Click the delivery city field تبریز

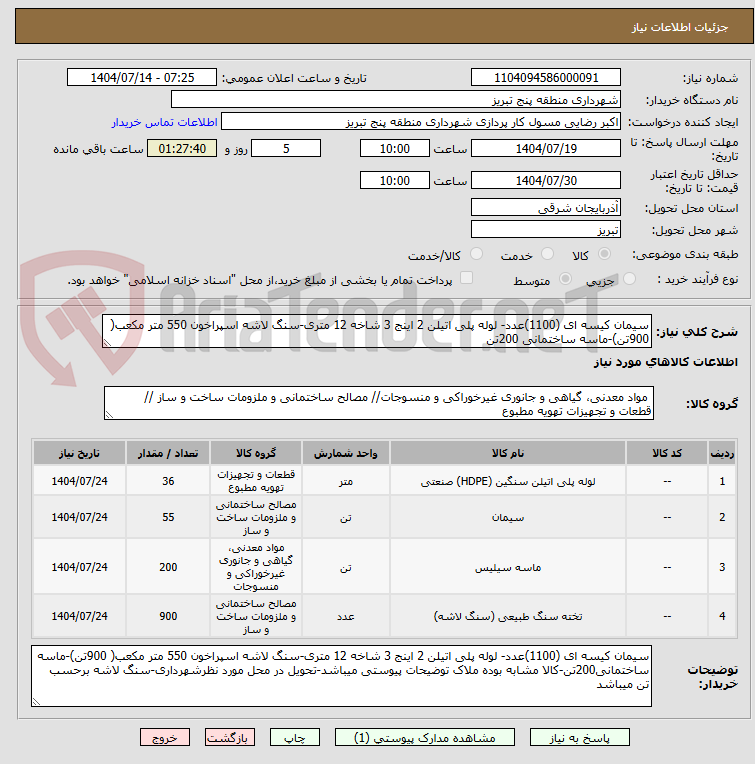[x=546, y=229]
